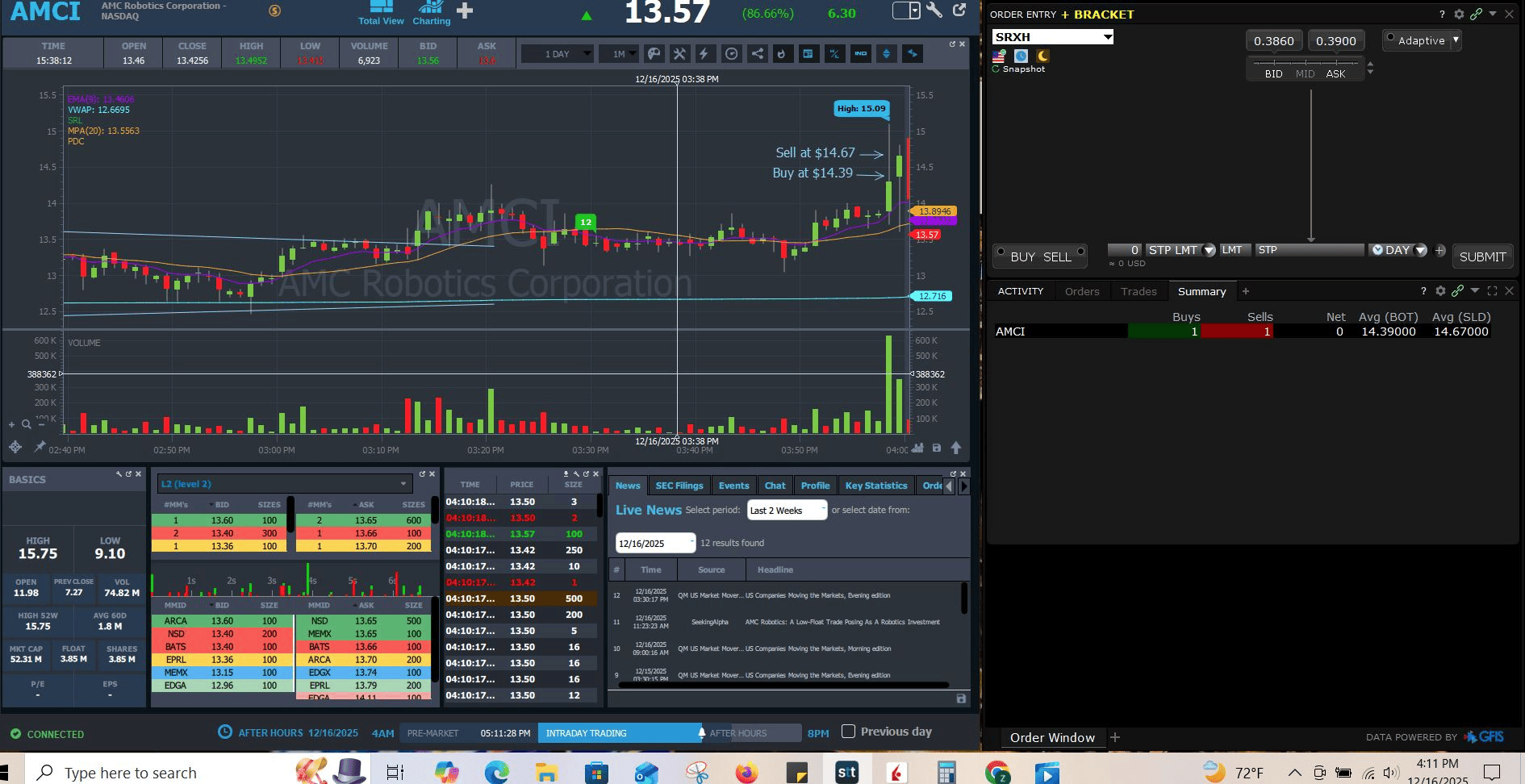
Task: Click the green link icon in Order Entry
Action: pos(1476,15)
